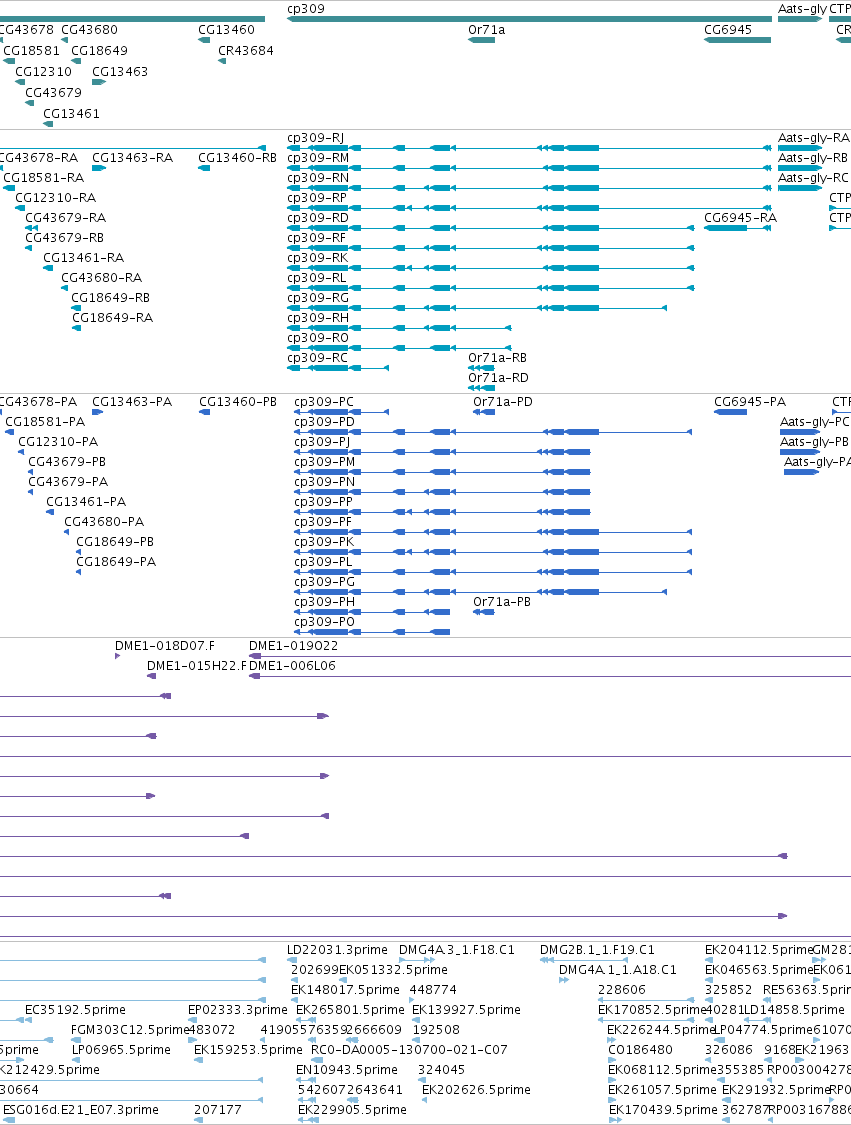Select the CG6945 gene label
Viewport: 851px width, 1125px height.
[728, 29]
